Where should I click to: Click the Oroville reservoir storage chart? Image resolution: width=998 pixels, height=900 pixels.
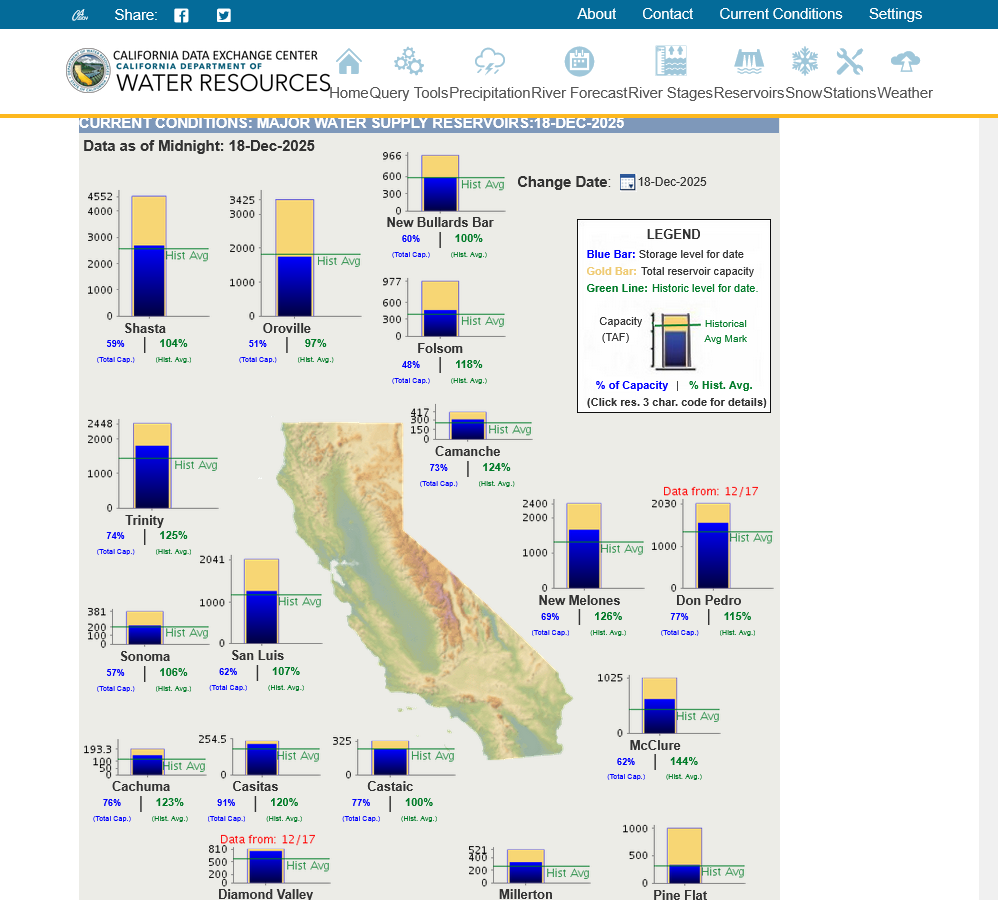pyautogui.click(x=295, y=256)
